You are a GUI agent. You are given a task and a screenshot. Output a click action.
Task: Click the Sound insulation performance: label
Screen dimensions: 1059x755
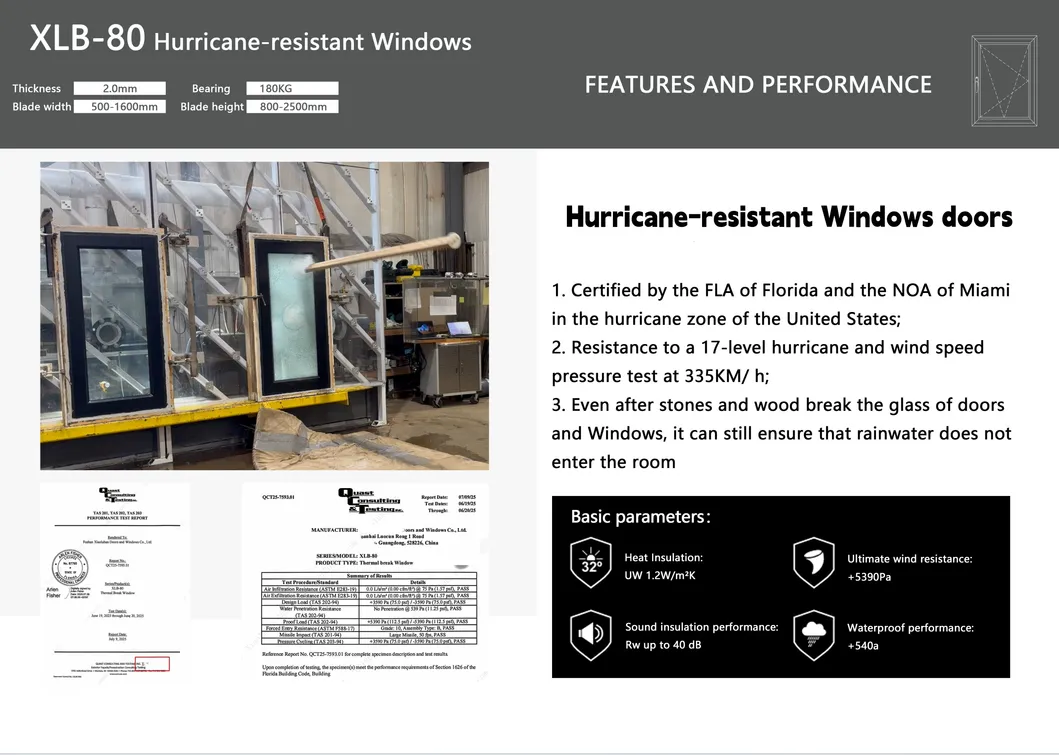coord(702,627)
